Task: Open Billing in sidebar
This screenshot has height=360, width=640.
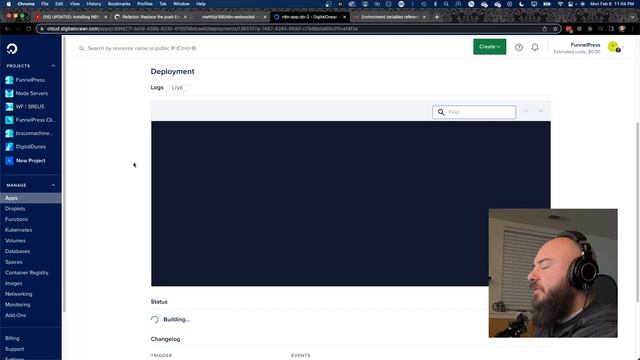Action: (x=12, y=338)
